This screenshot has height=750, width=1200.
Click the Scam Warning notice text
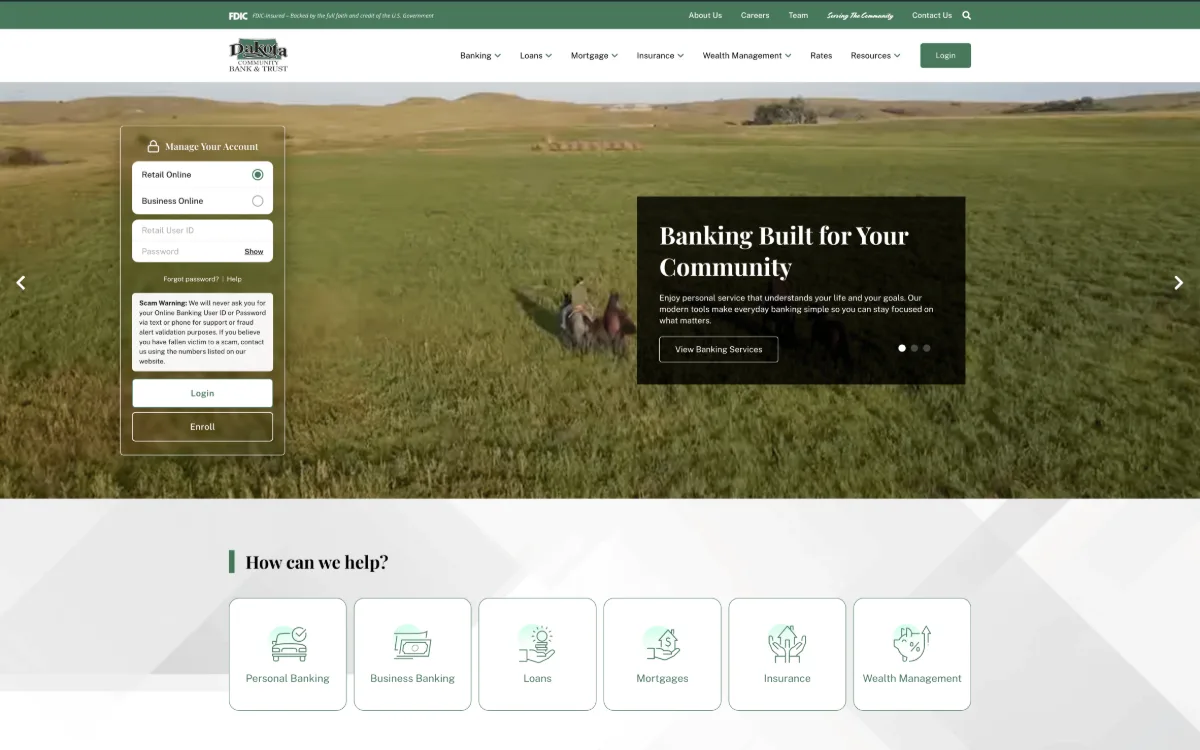(x=202, y=332)
